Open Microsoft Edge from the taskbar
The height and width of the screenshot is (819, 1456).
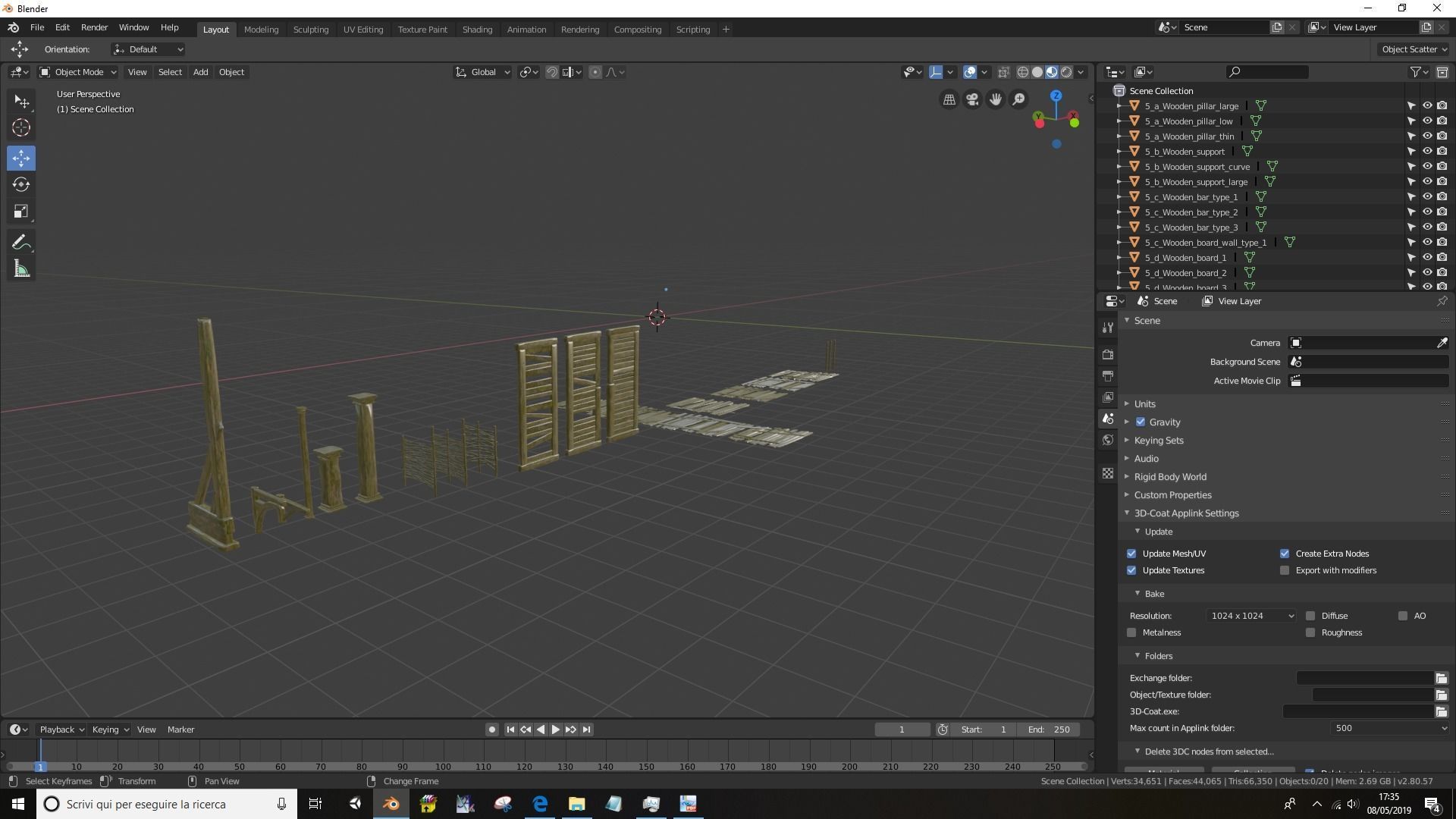point(540,804)
